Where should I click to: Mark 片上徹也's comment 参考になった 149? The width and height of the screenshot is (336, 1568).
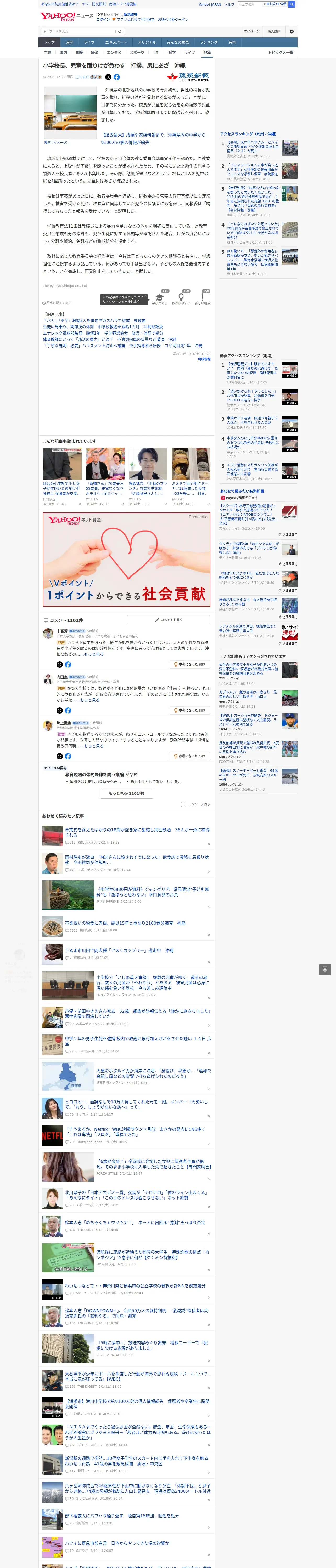[190, 756]
